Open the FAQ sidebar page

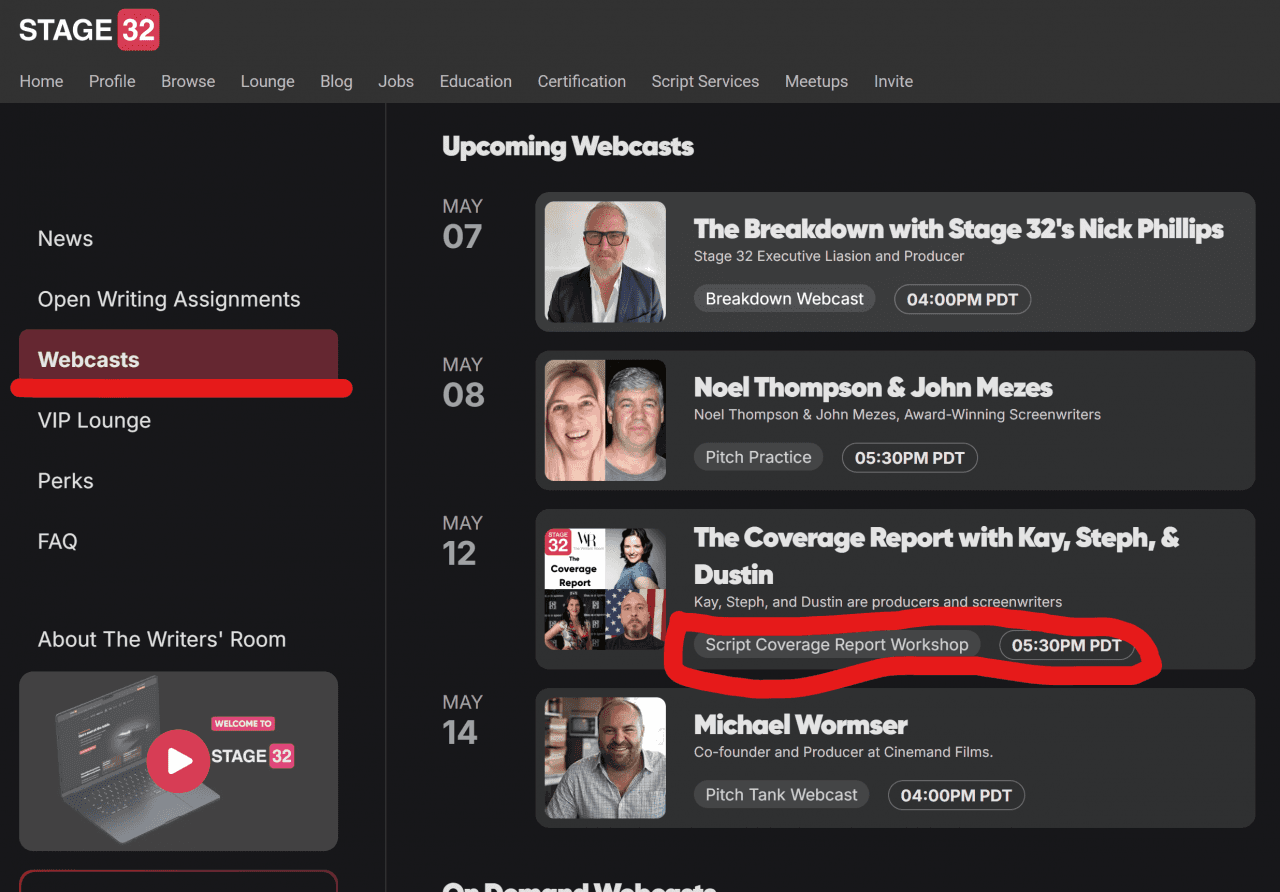57,542
